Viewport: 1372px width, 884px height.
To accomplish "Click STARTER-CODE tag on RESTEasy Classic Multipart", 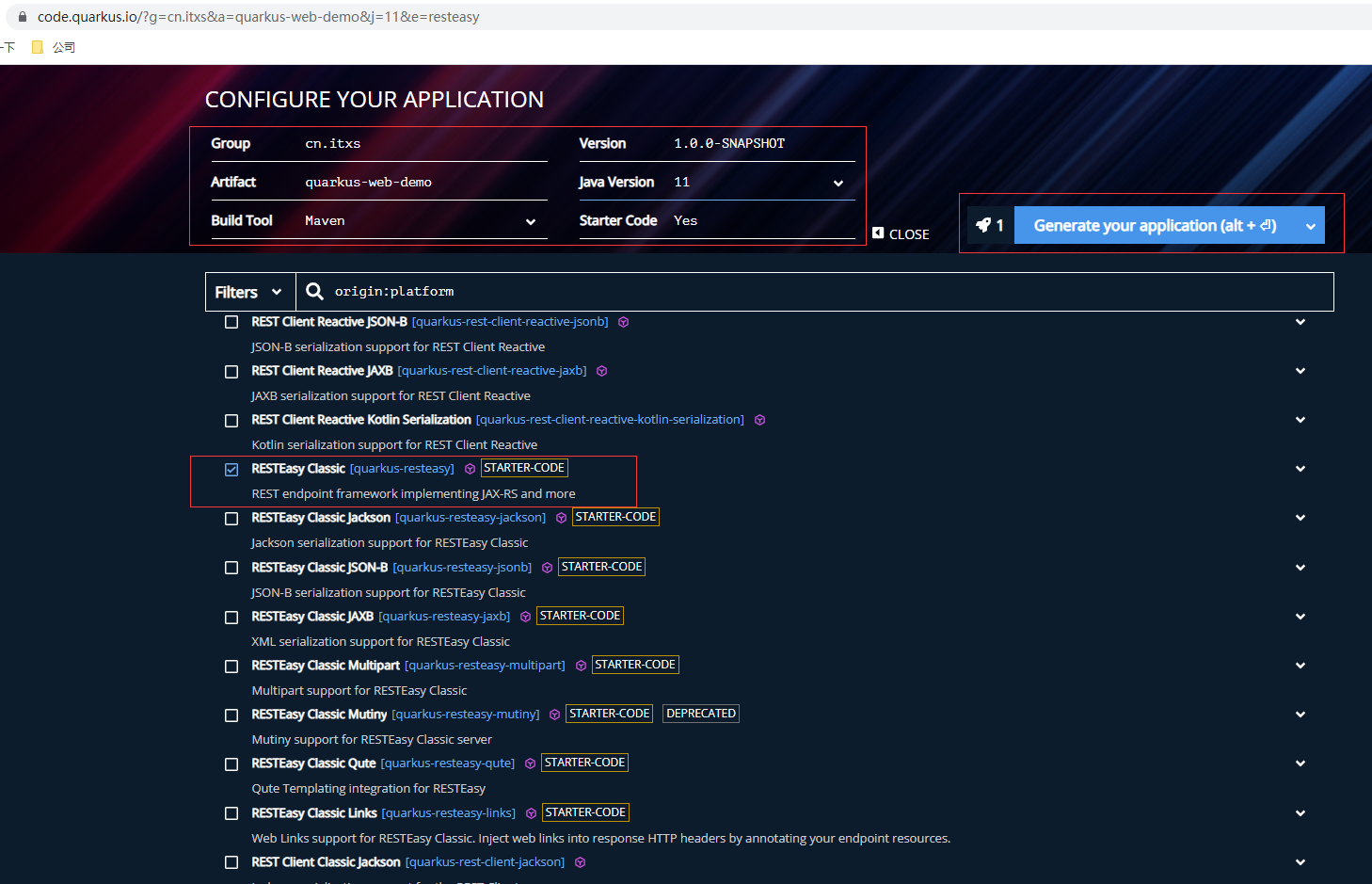I will coord(635,665).
